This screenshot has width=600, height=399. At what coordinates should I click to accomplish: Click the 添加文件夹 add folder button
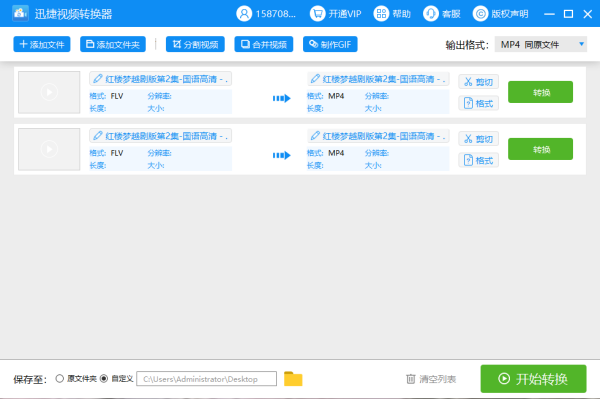pos(113,44)
